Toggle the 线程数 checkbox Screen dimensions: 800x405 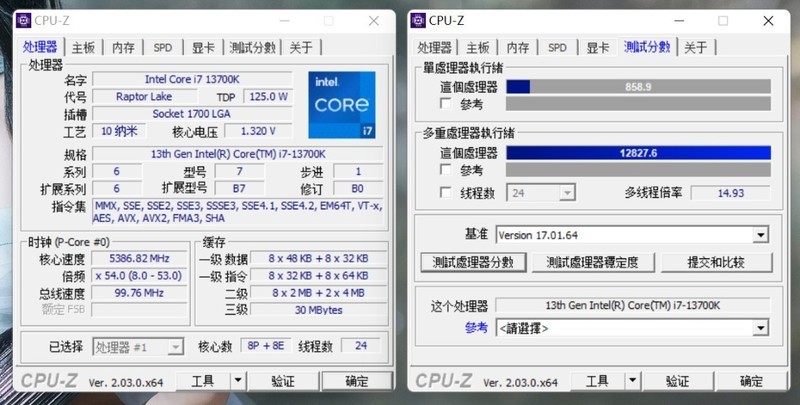(446, 193)
